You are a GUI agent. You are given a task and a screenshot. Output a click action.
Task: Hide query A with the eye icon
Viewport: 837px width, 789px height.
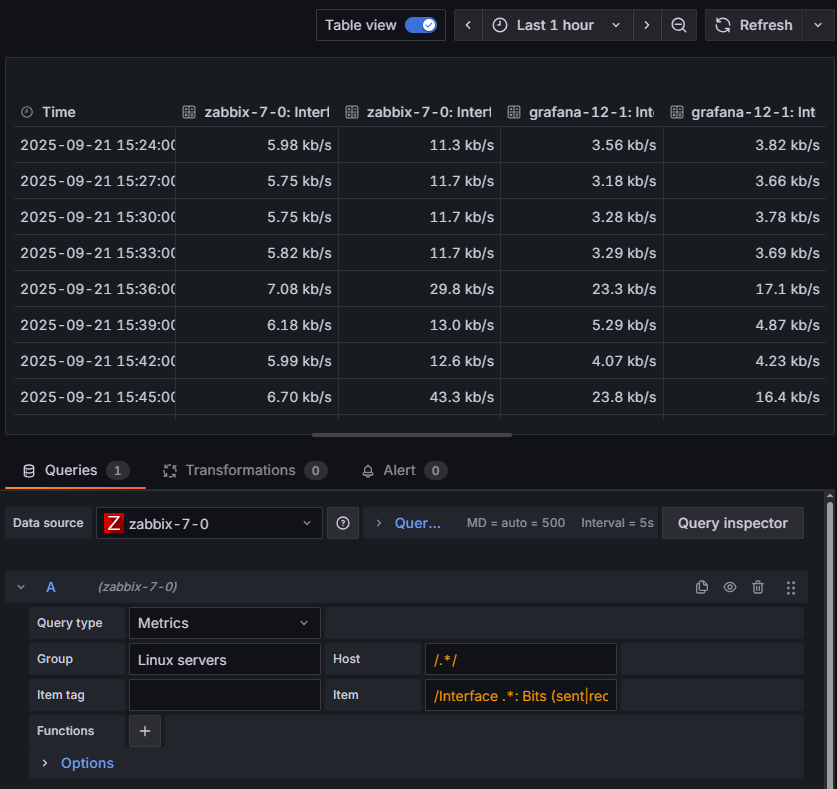(730, 587)
